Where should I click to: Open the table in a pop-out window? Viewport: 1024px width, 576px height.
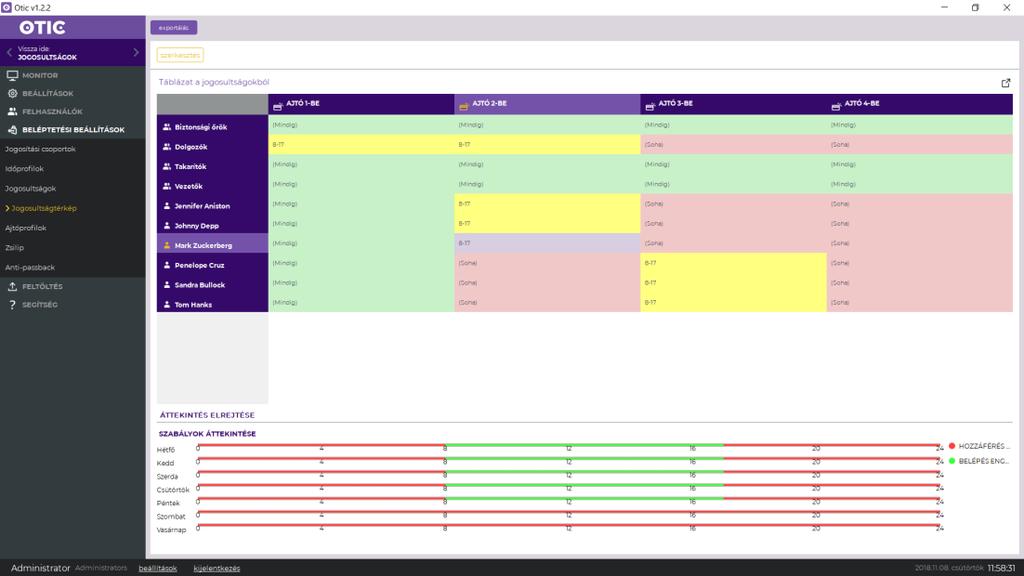(1006, 83)
